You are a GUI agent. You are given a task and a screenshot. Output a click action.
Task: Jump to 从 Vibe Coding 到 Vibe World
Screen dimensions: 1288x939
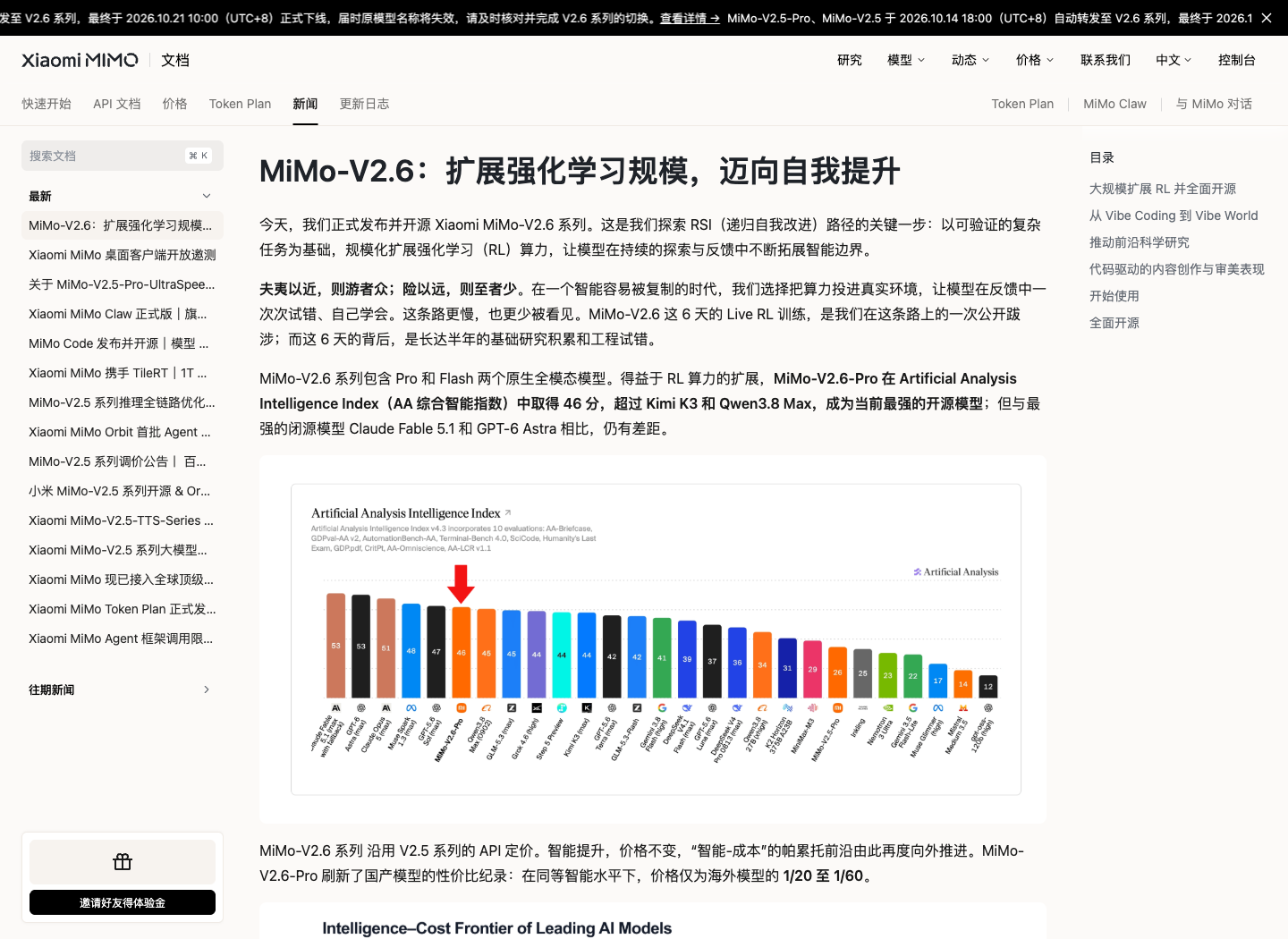[1174, 216]
